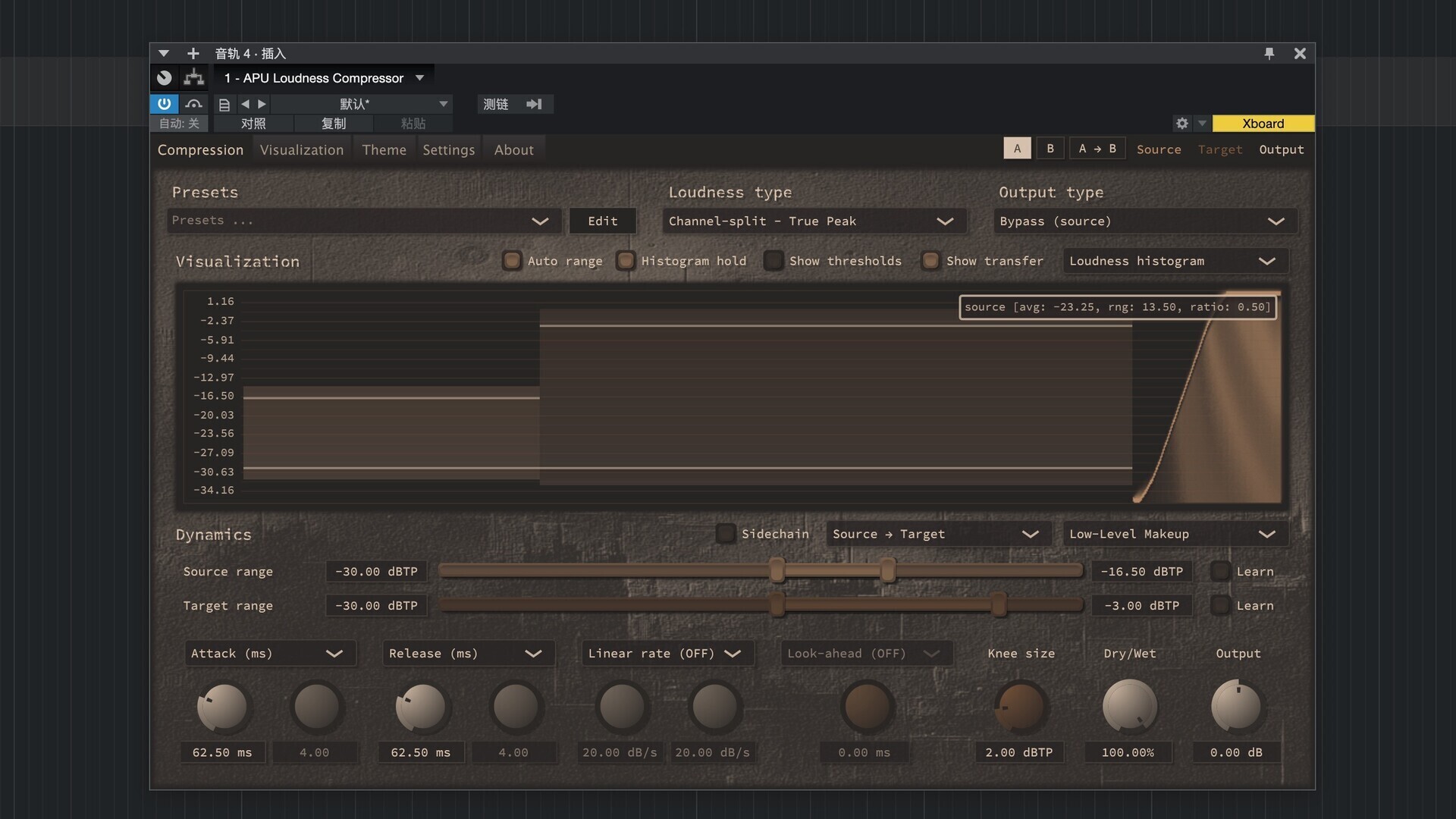This screenshot has width=1456, height=819.
Task: Expand the arrow beside the gear icon
Action: [x=1202, y=123]
